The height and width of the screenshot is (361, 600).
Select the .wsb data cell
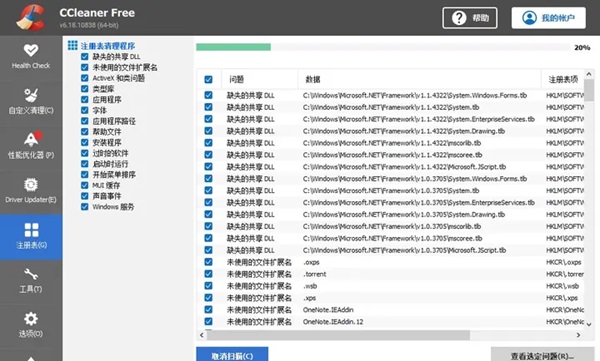(310, 286)
